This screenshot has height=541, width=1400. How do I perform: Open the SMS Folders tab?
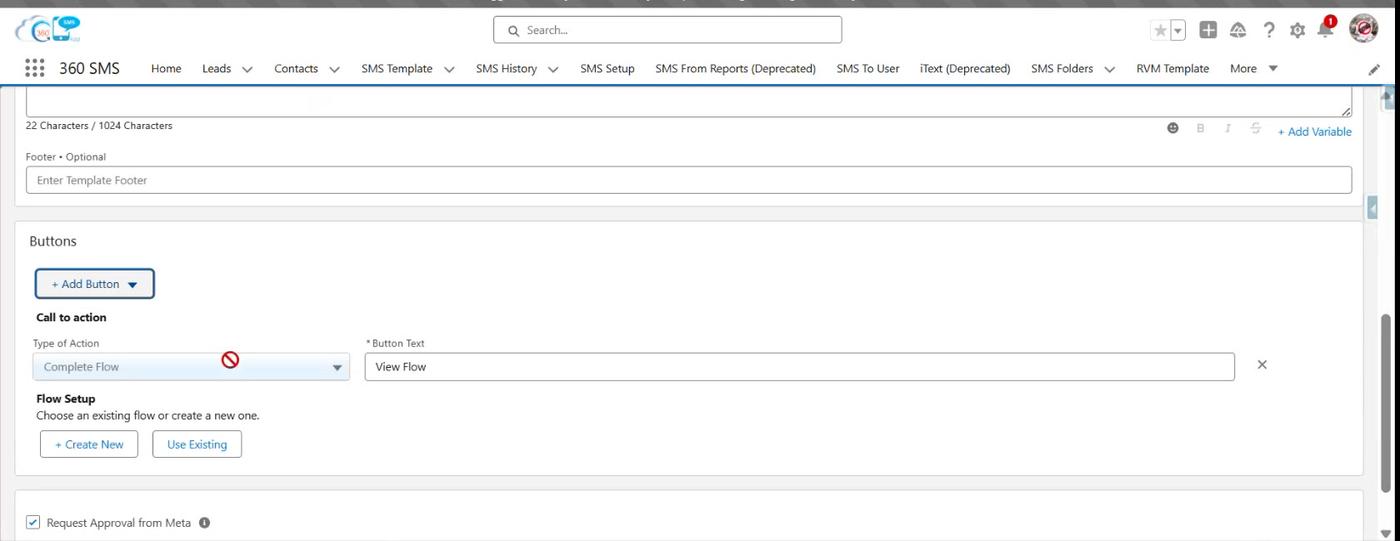coord(1062,68)
